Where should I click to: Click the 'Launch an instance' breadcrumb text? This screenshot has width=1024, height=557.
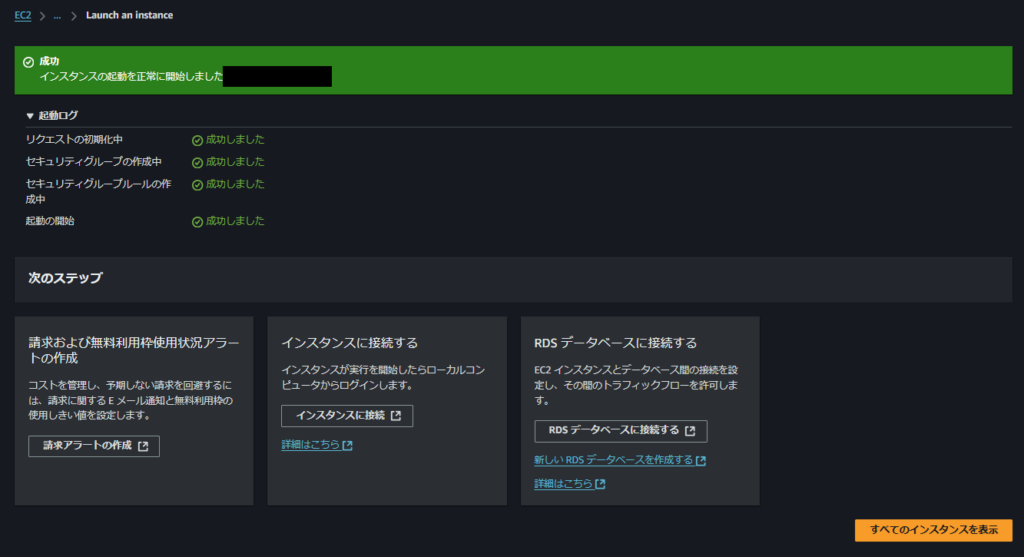[x=129, y=16]
